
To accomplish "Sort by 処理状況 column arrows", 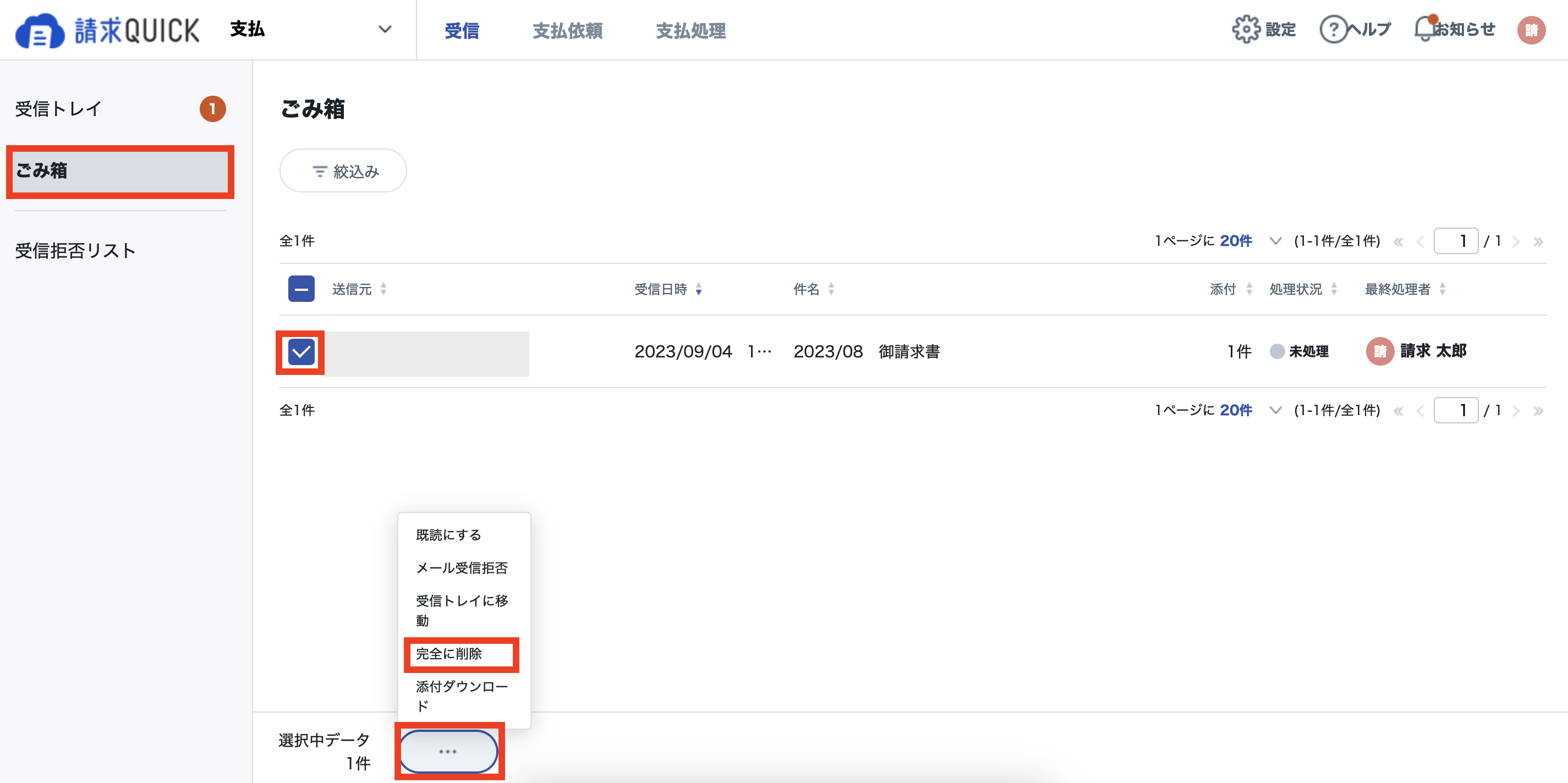I will pos(1334,289).
